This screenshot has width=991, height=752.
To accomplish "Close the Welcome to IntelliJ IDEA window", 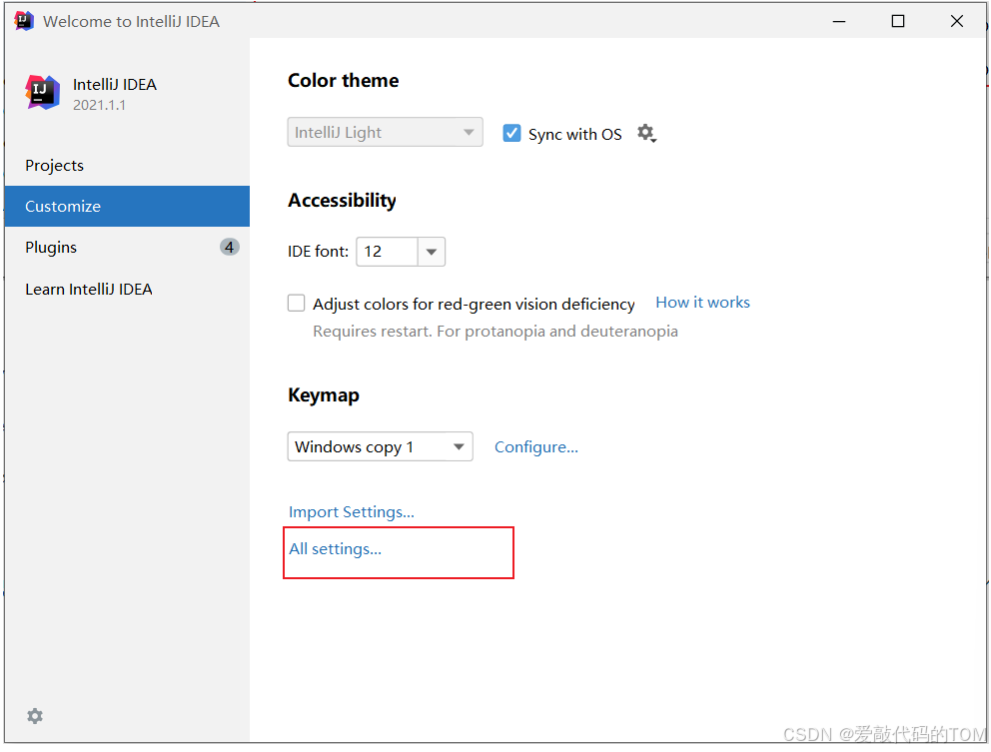I will pyautogui.click(x=956, y=21).
